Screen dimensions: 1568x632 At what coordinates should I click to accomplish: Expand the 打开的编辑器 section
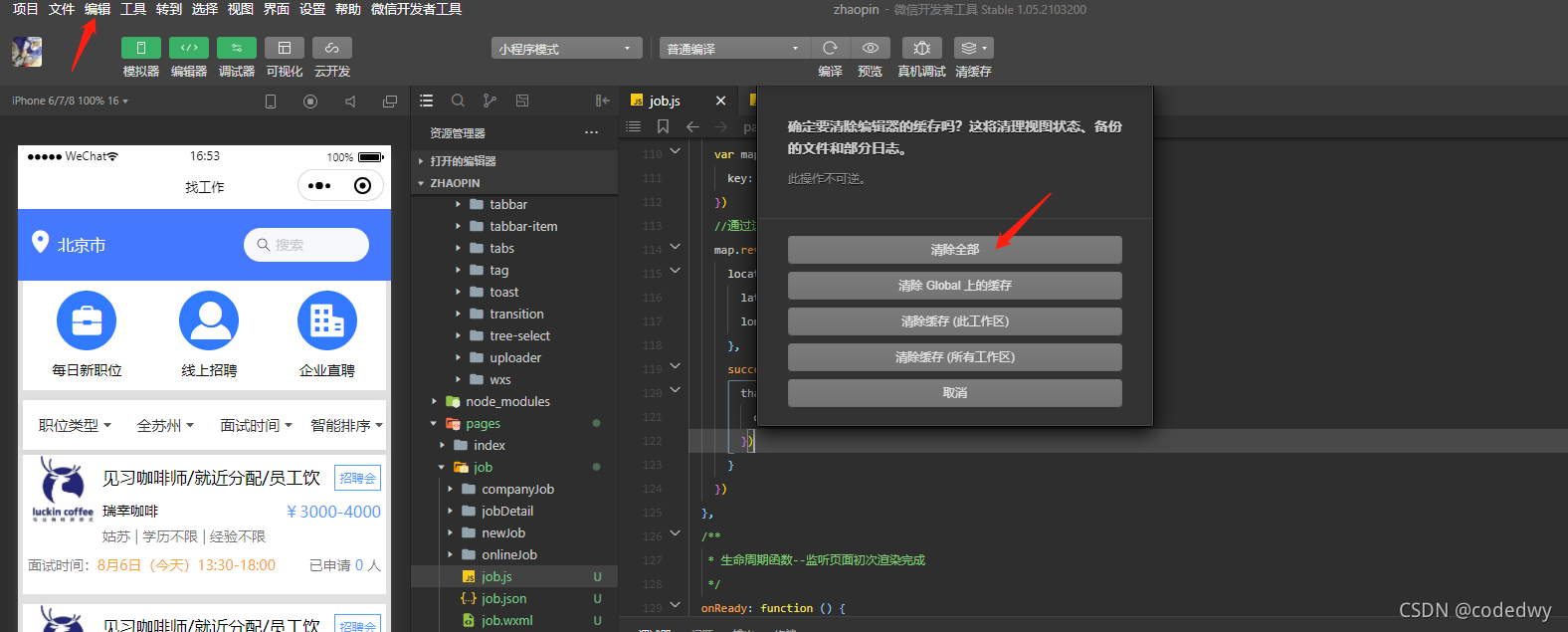click(514, 161)
